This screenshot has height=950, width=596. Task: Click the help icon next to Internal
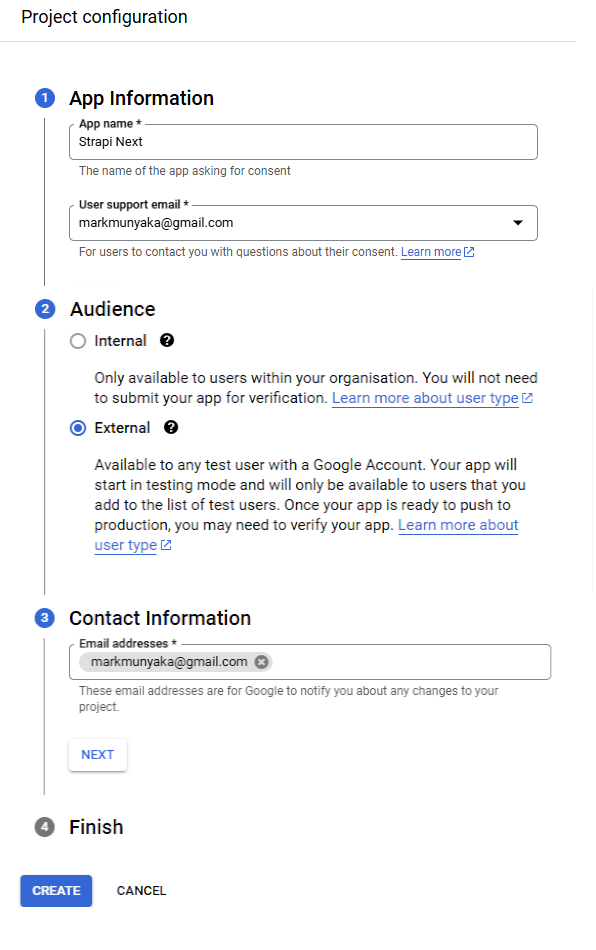click(x=167, y=340)
